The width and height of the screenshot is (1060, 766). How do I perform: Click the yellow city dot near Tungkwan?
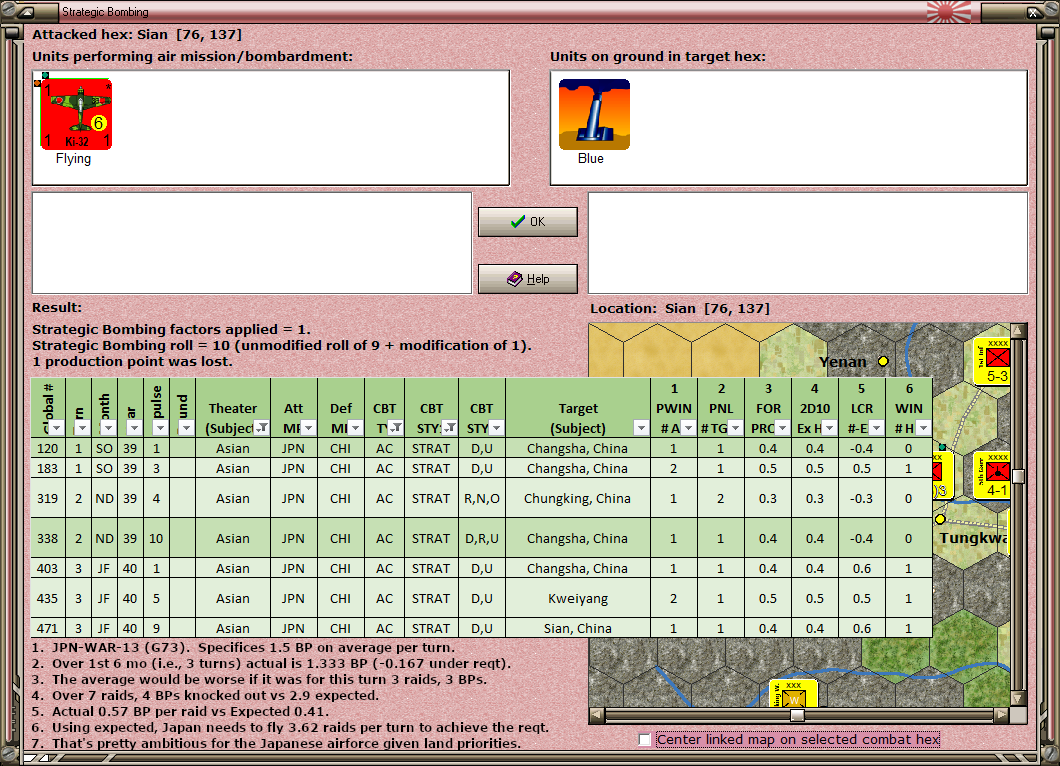tap(940, 519)
